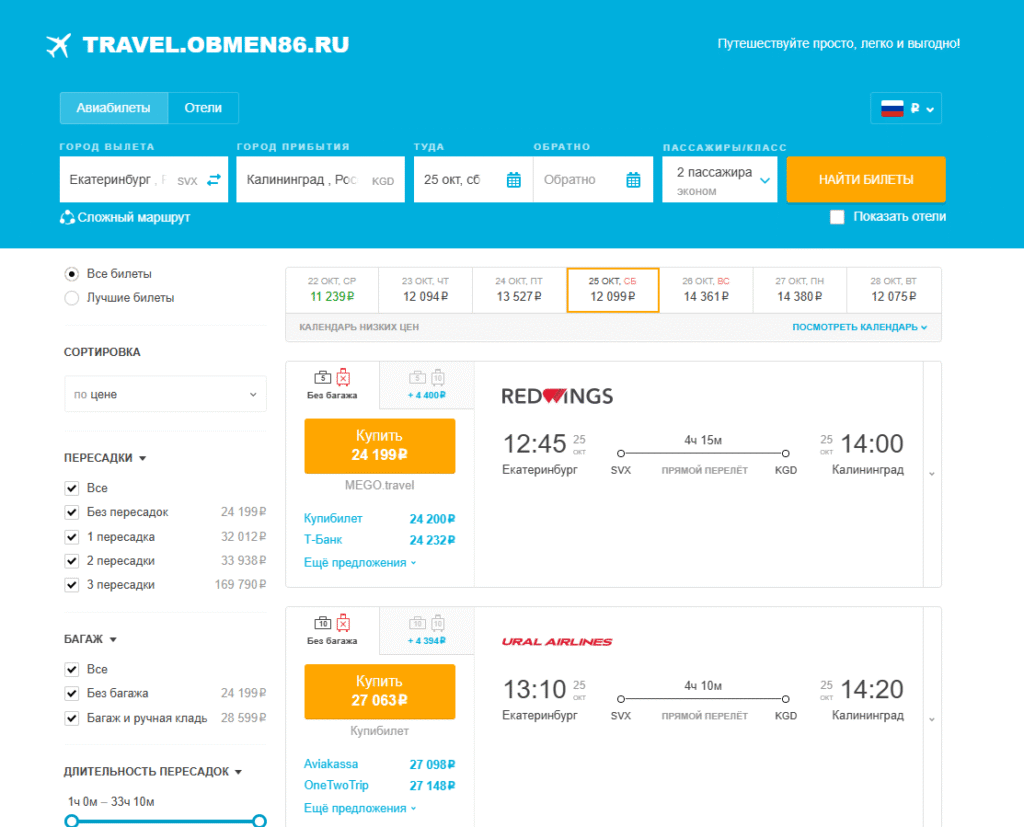This screenshot has height=827, width=1024.
Task: Open the sort by price dropdown
Action: 165,394
